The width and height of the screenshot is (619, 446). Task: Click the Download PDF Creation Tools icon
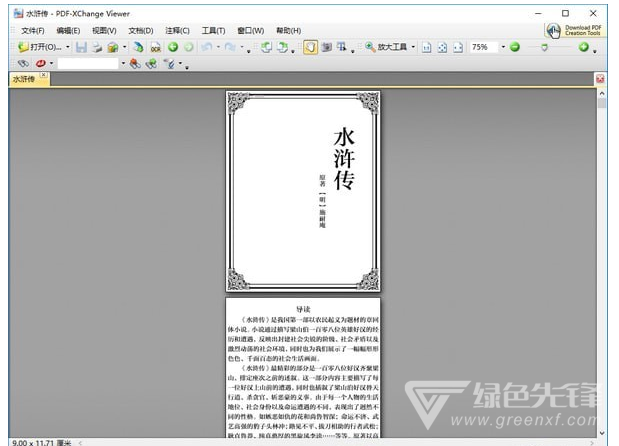click(x=554, y=30)
